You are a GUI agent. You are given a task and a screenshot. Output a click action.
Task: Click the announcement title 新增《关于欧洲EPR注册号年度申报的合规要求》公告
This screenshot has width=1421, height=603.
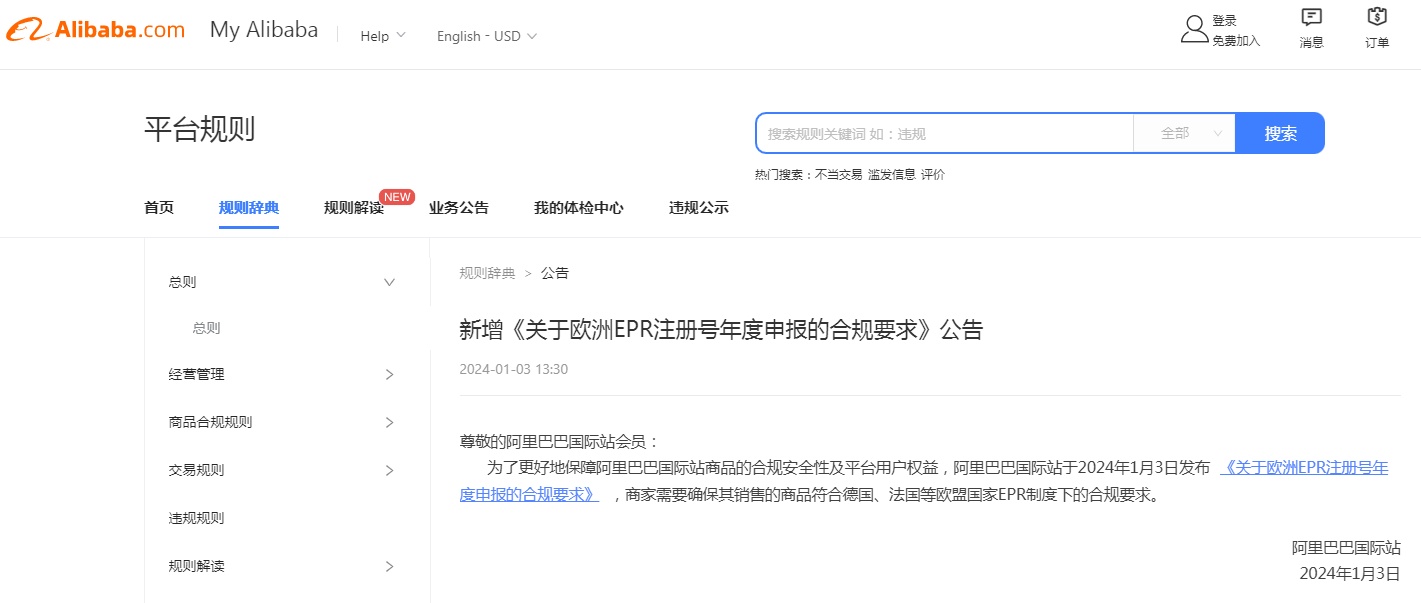coord(721,330)
